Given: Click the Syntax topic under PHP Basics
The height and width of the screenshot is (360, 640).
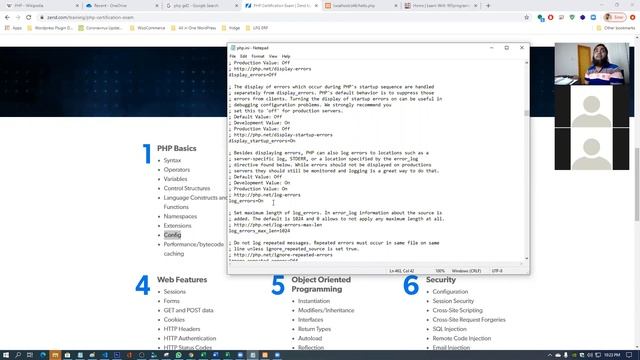Looking at the screenshot, I should pos(172,160).
